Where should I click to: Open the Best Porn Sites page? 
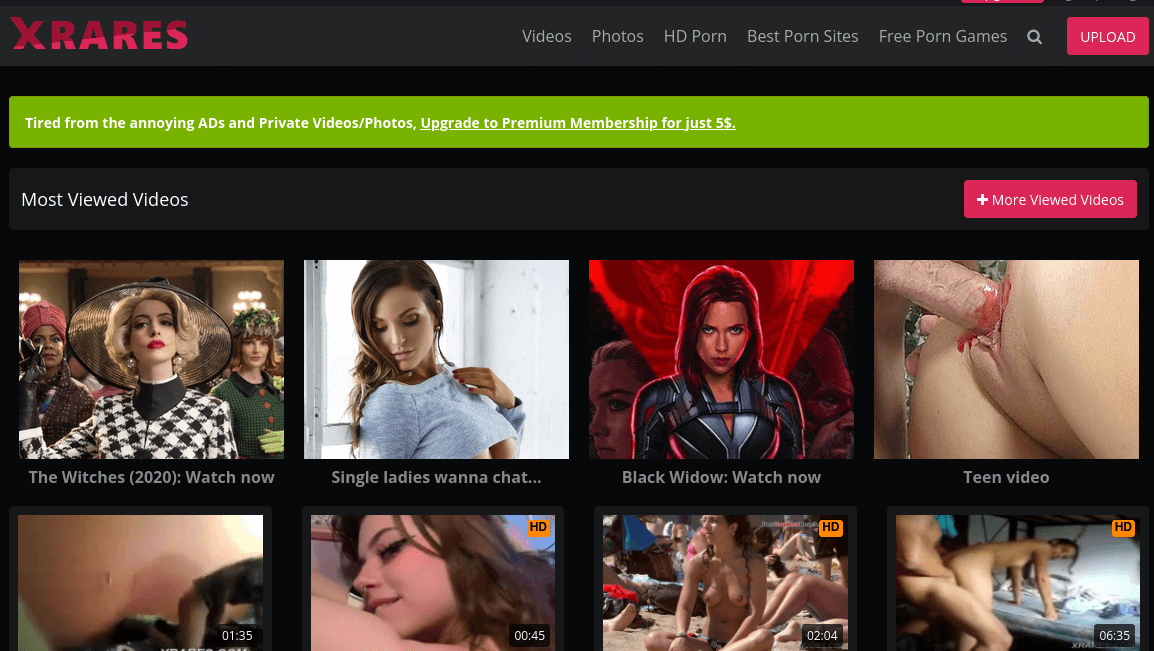[802, 36]
